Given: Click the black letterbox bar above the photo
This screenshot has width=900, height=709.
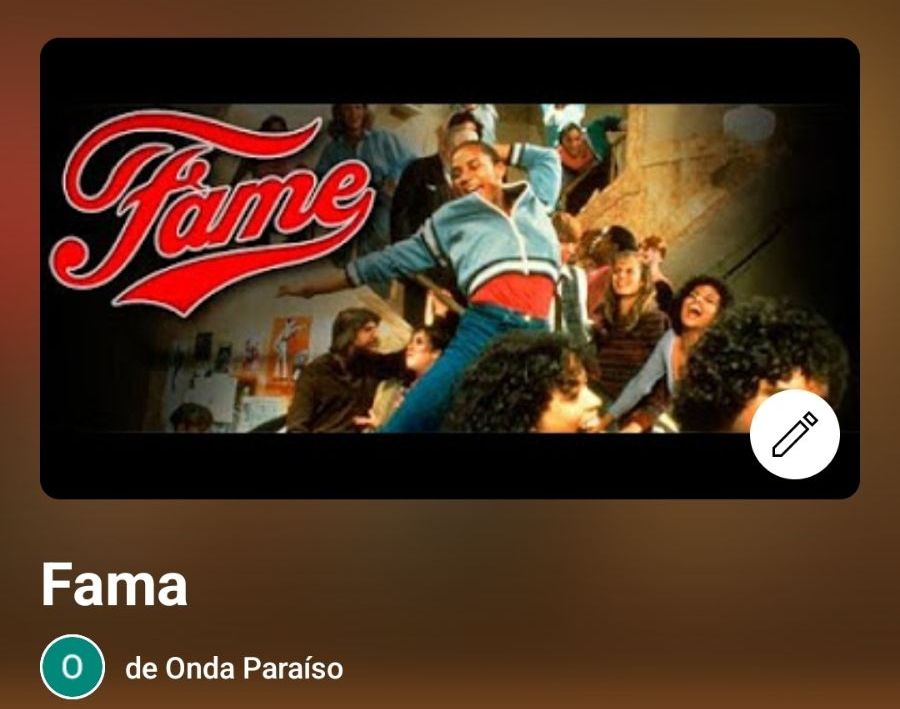Looking at the screenshot, I should 450,71.
